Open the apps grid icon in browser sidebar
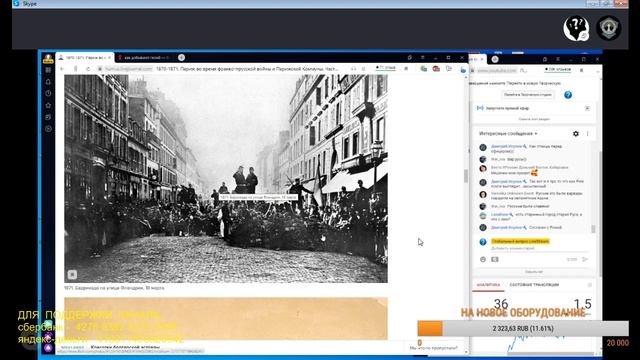 pyautogui.click(x=48, y=70)
